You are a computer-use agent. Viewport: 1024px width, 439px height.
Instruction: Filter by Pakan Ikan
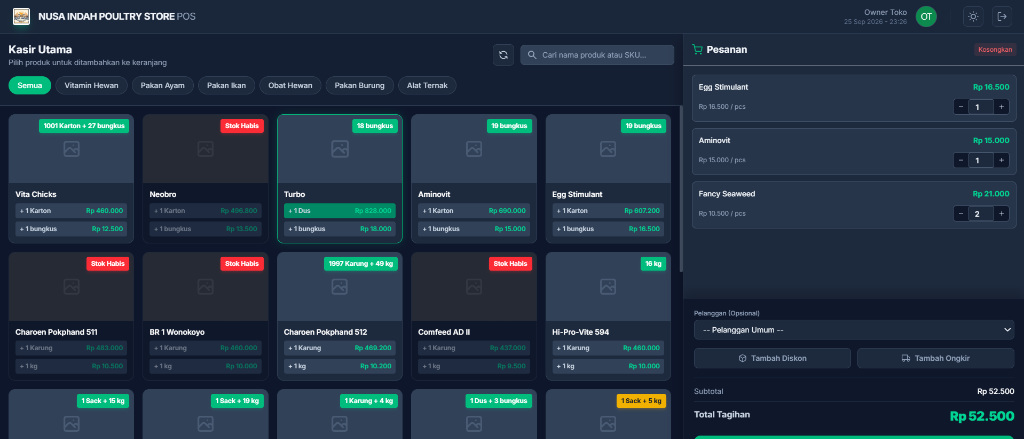227,86
